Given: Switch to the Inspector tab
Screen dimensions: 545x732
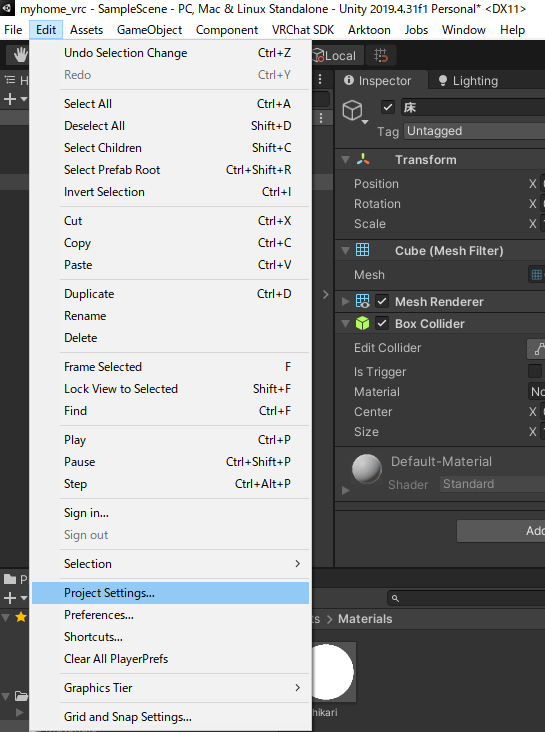Looking at the screenshot, I should click(382, 80).
